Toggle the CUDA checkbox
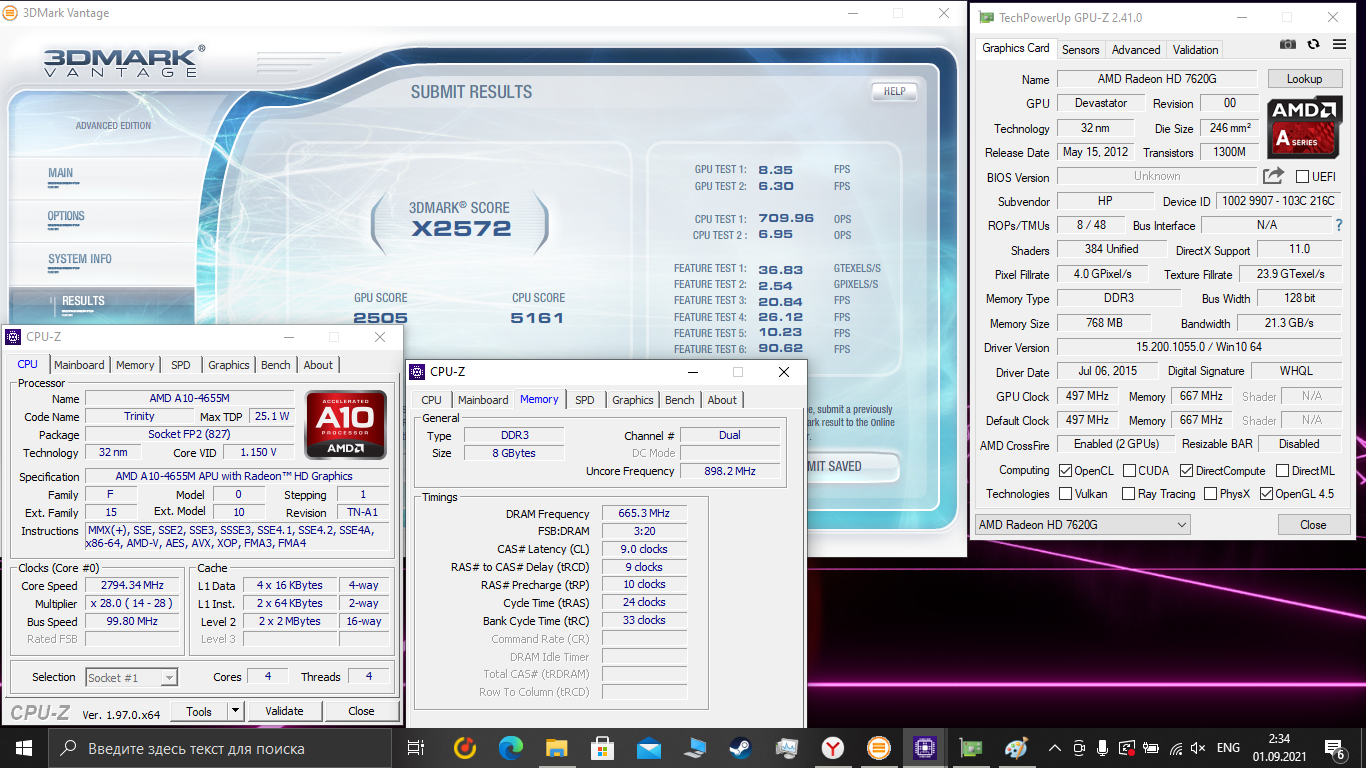Viewport: 1366px width, 768px height. click(x=1129, y=470)
